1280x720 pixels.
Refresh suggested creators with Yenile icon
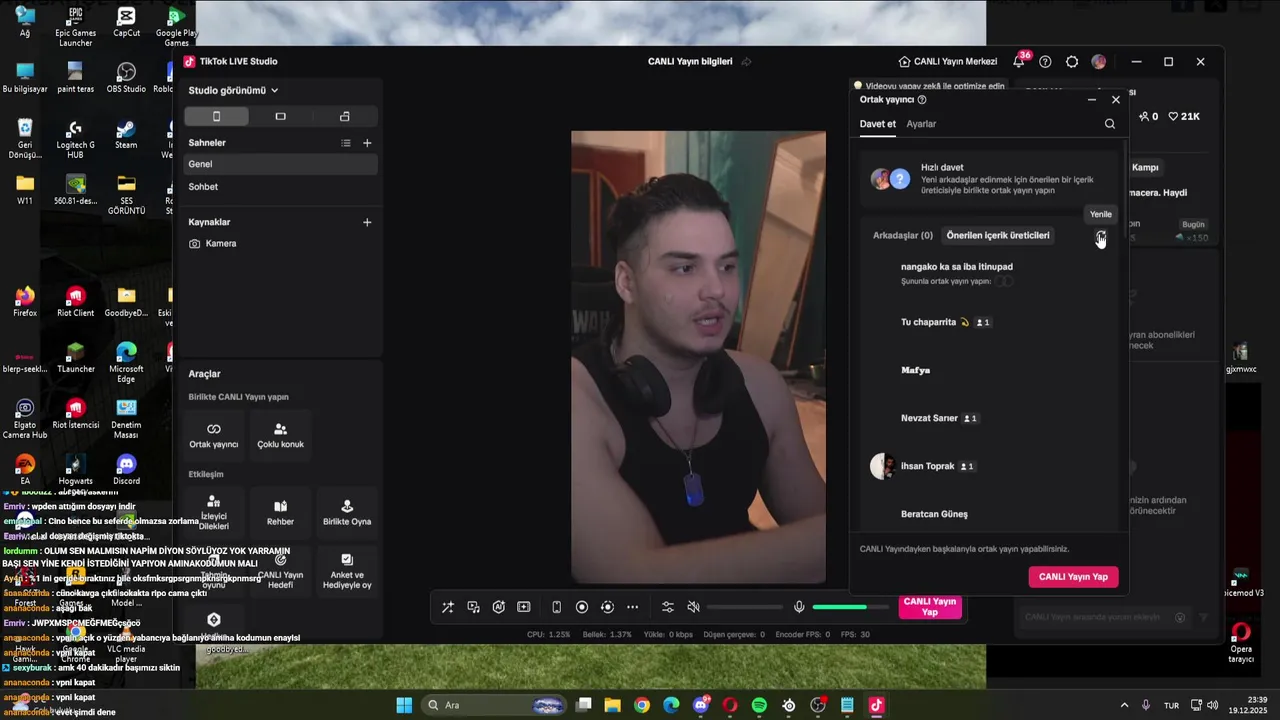pyautogui.click(x=1100, y=237)
